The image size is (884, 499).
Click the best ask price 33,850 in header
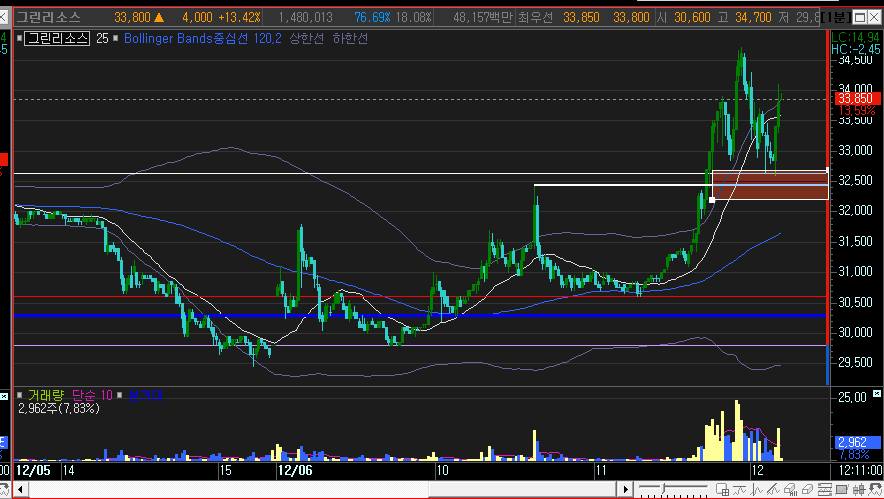click(x=581, y=17)
